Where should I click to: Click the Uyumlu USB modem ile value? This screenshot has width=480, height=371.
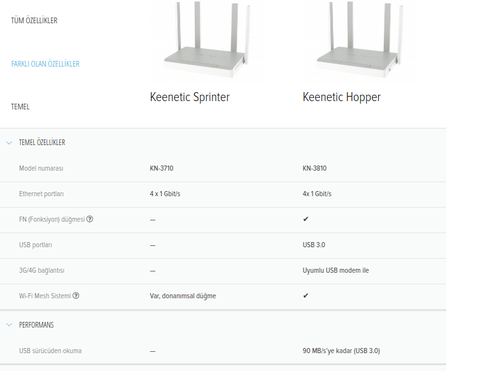[x=336, y=270]
